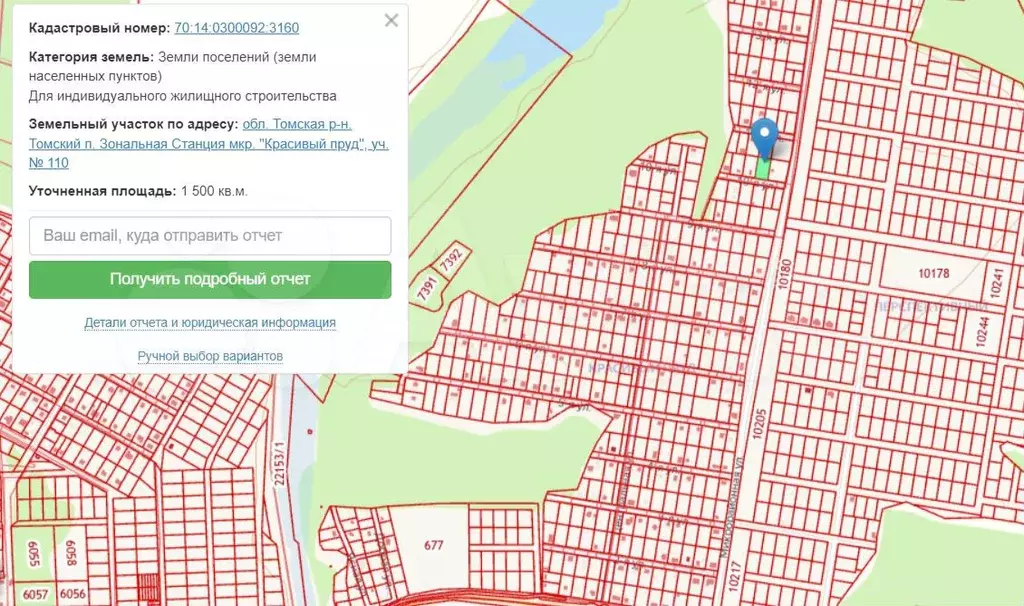Select the large parcel labeled 677
Image resolution: width=1024 pixels, height=606 pixels.
point(432,545)
